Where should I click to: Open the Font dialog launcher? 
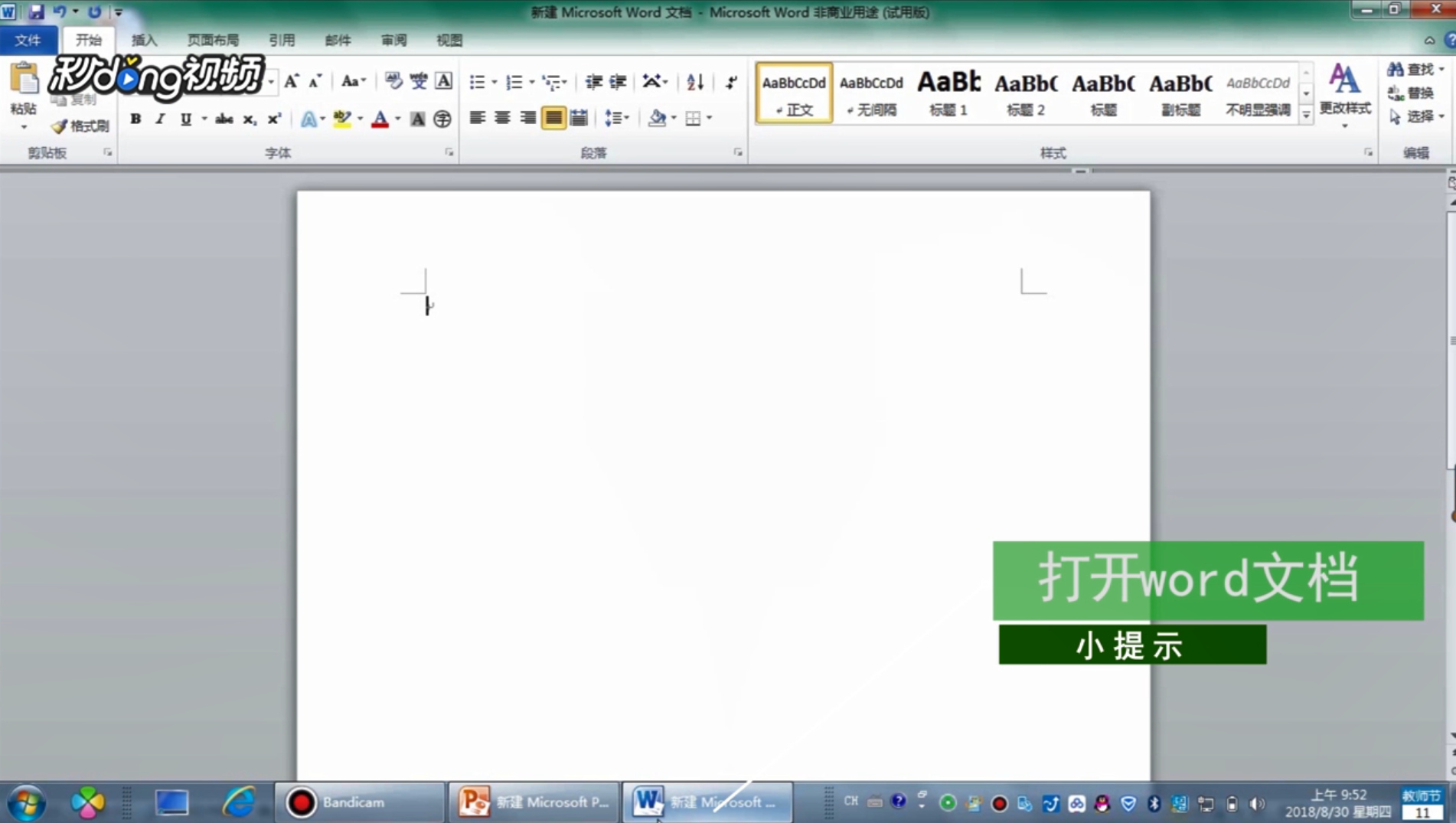point(449,152)
